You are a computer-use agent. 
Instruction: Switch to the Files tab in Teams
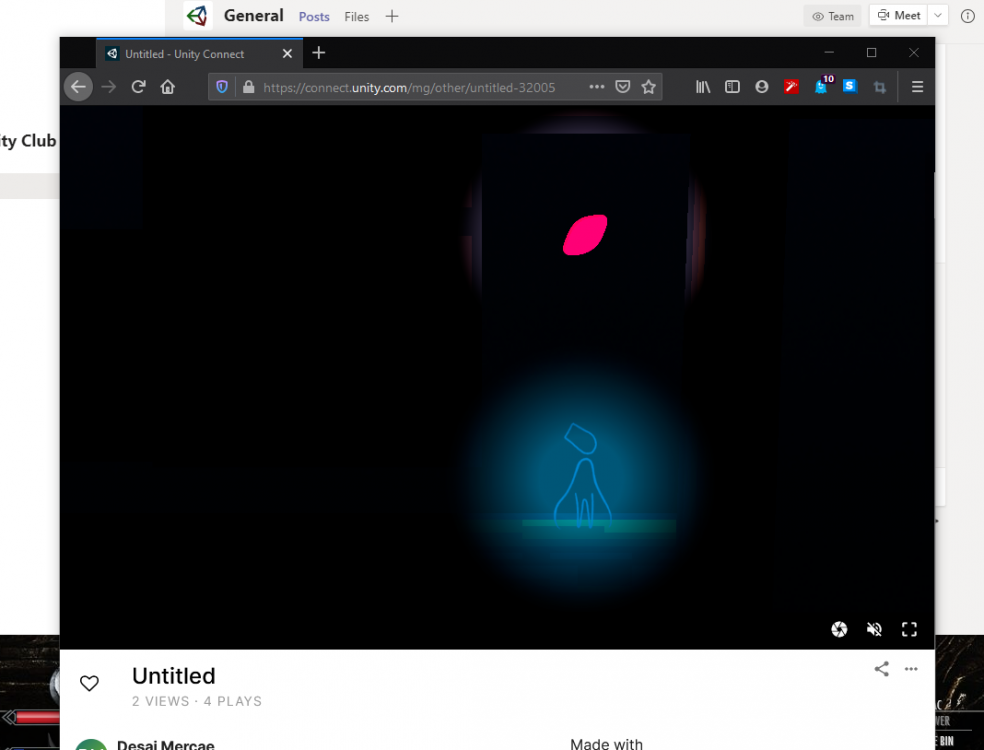coord(356,16)
